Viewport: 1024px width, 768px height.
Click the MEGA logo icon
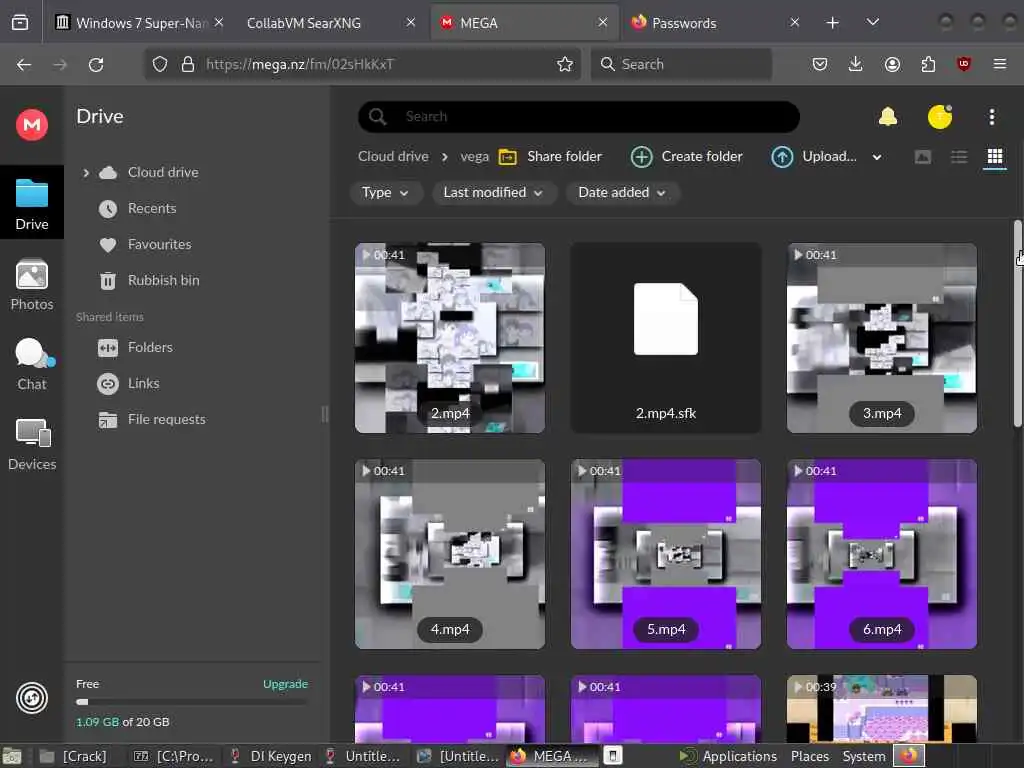31,124
